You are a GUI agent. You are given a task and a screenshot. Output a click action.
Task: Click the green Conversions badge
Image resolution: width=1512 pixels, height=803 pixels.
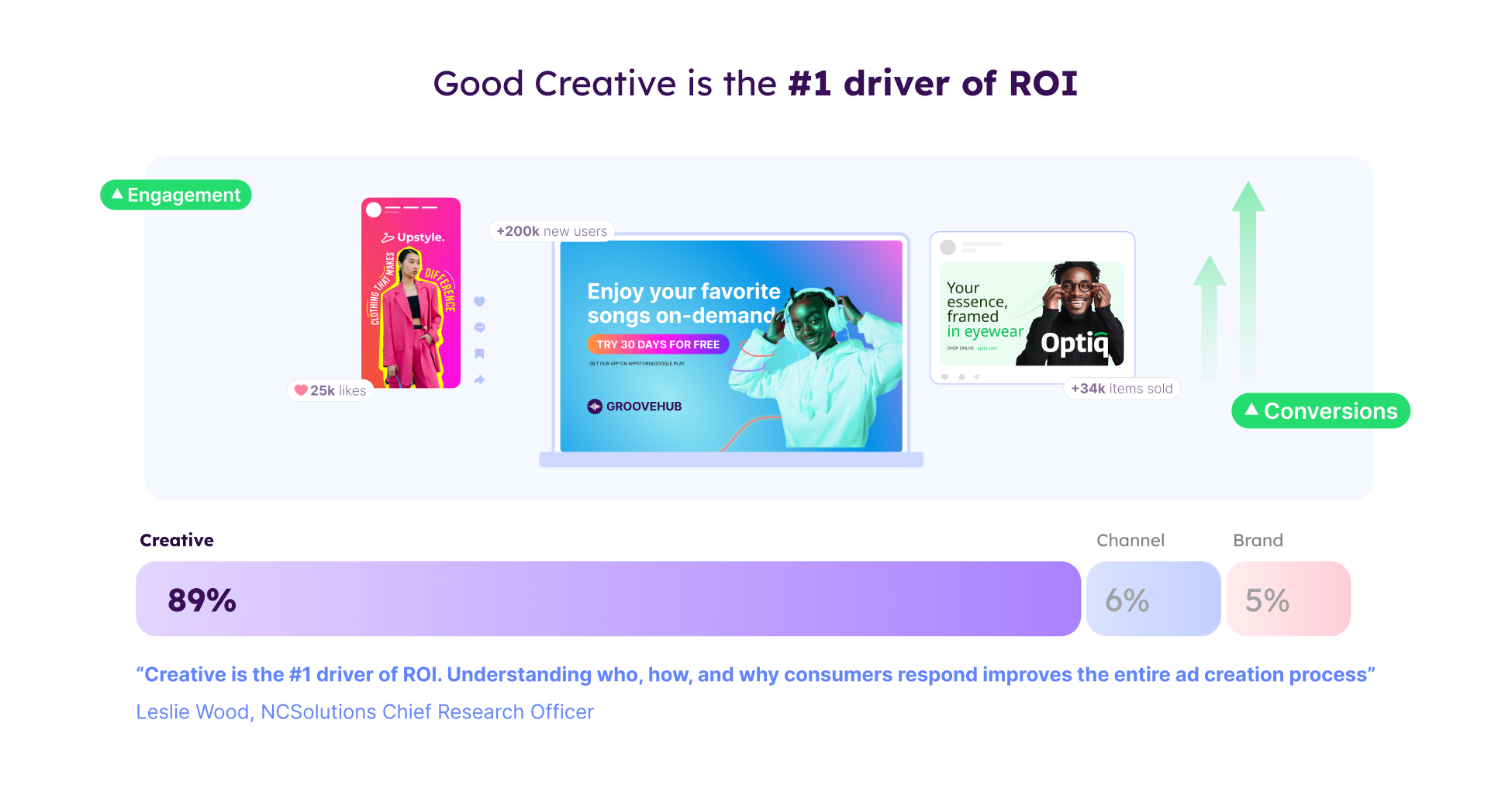[1320, 411]
